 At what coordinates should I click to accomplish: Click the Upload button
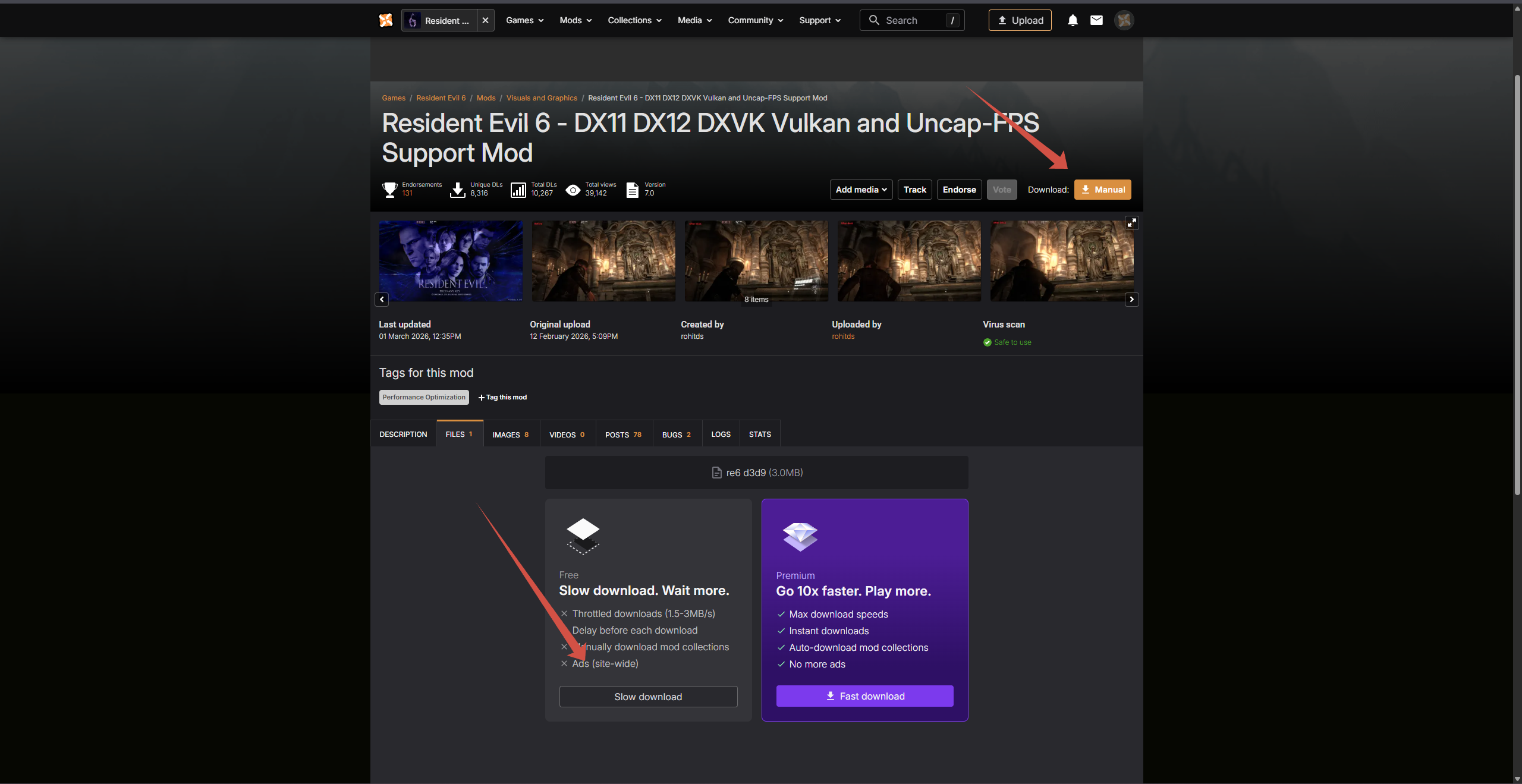pyautogui.click(x=1020, y=20)
